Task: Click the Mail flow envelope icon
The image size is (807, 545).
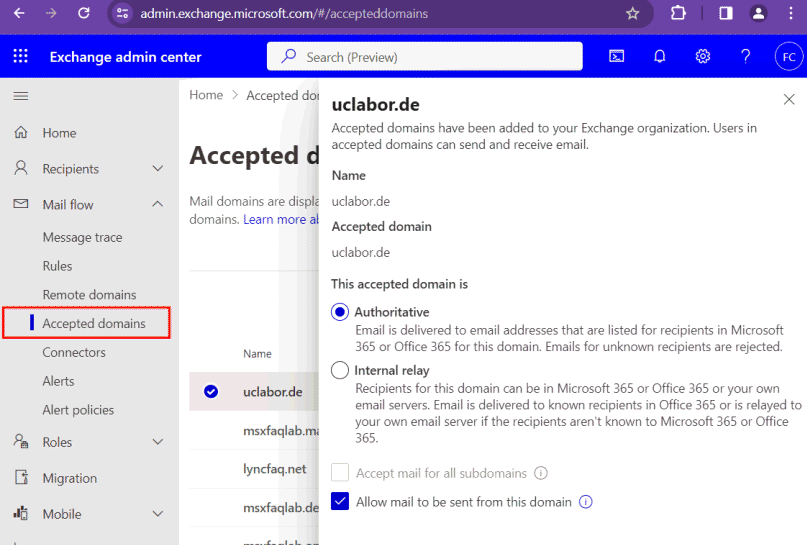Action: tap(21, 204)
